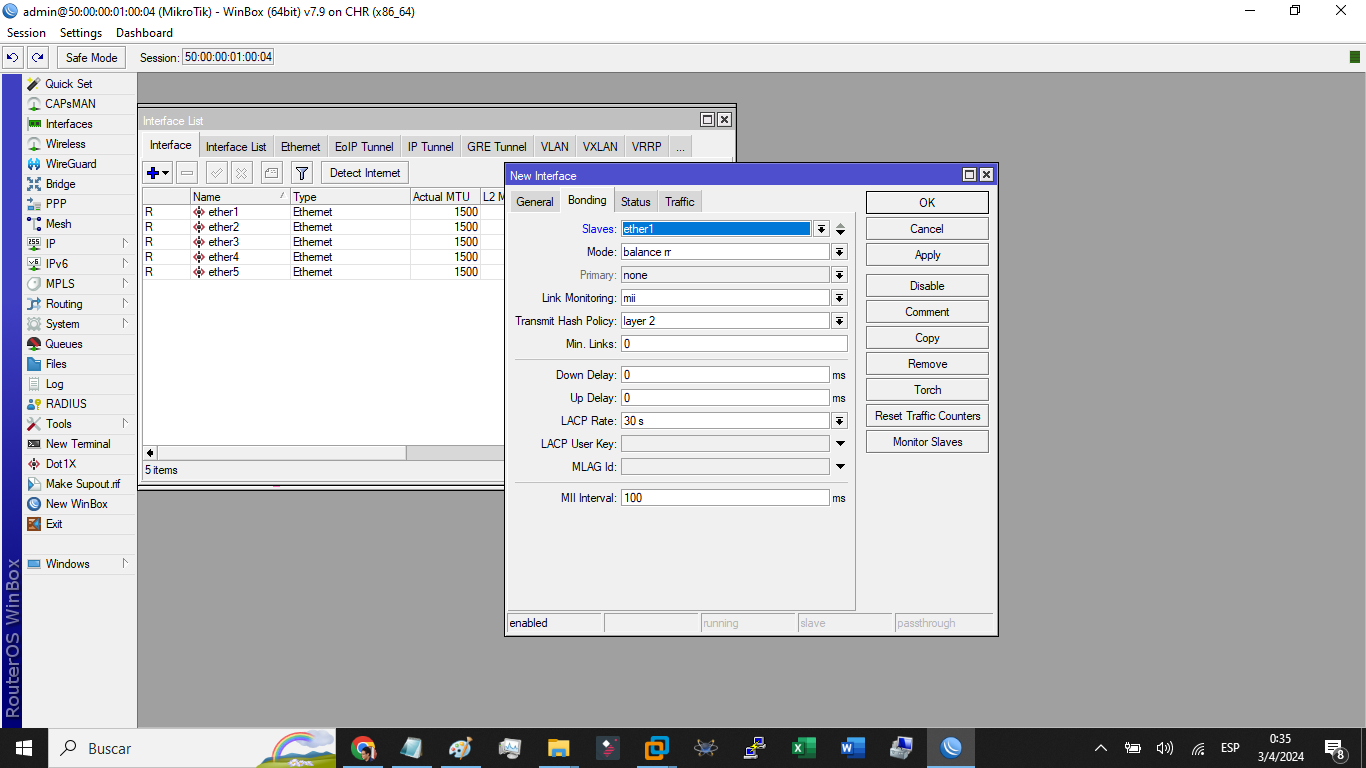
Task: Click the filter funnel icon in Interface List
Action: tap(302, 173)
